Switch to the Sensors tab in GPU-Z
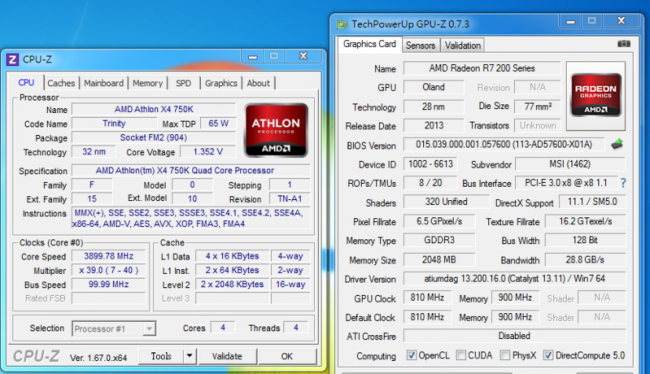 [420, 45]
